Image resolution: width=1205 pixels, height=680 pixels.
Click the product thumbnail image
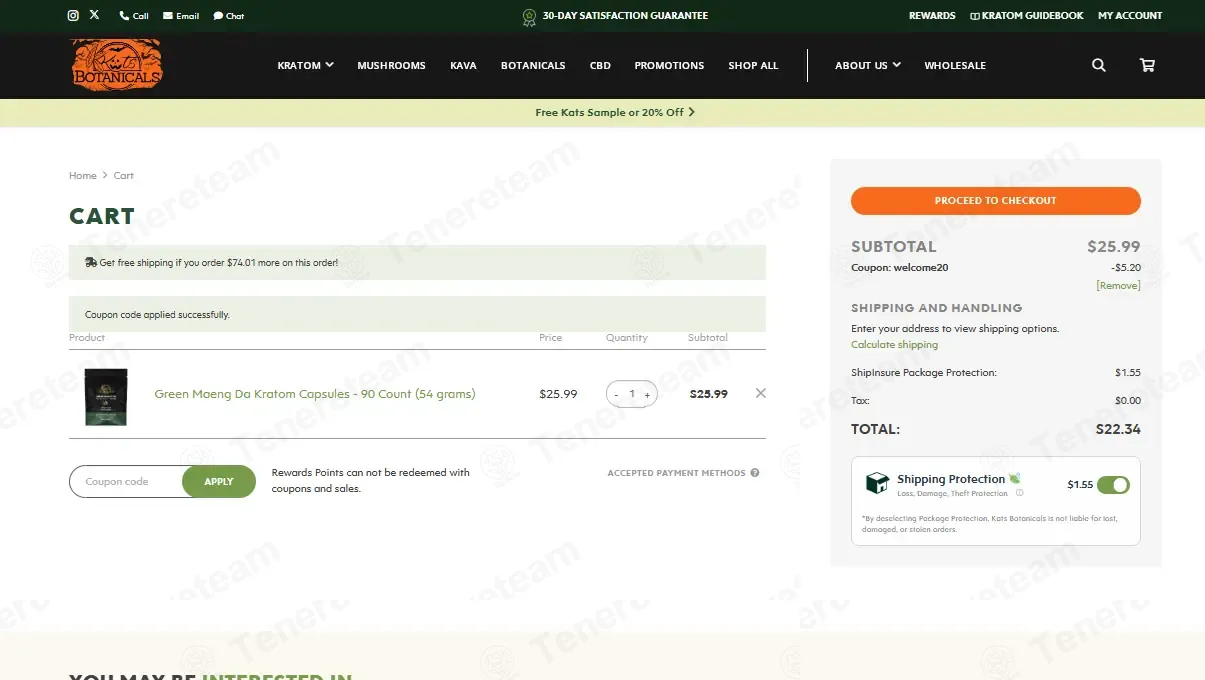tap(106, 397)
